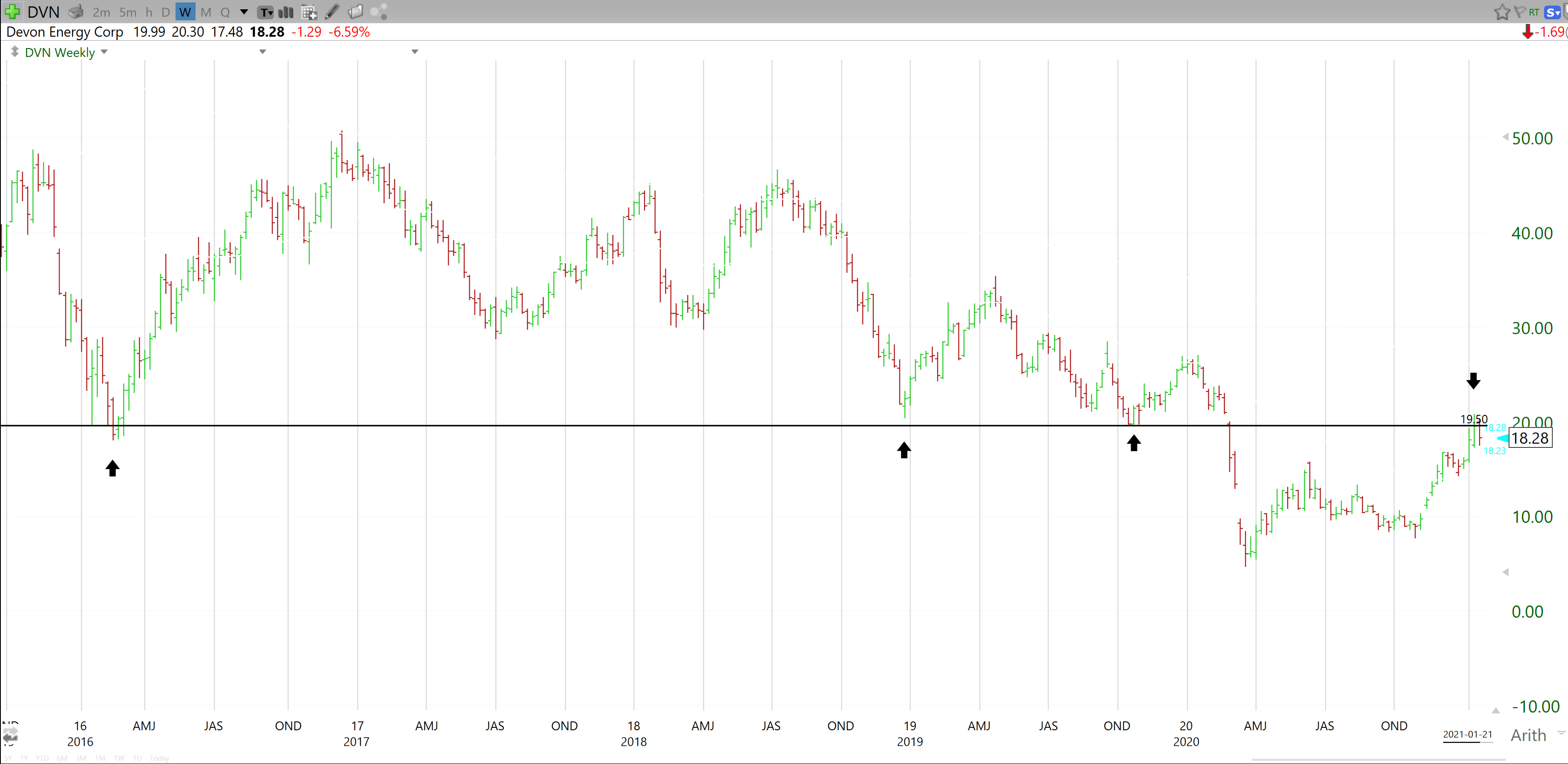The height and width of the screenshot is (764, 1568).
Task: Select the YTD range tab
Action: tap(42, 759)
